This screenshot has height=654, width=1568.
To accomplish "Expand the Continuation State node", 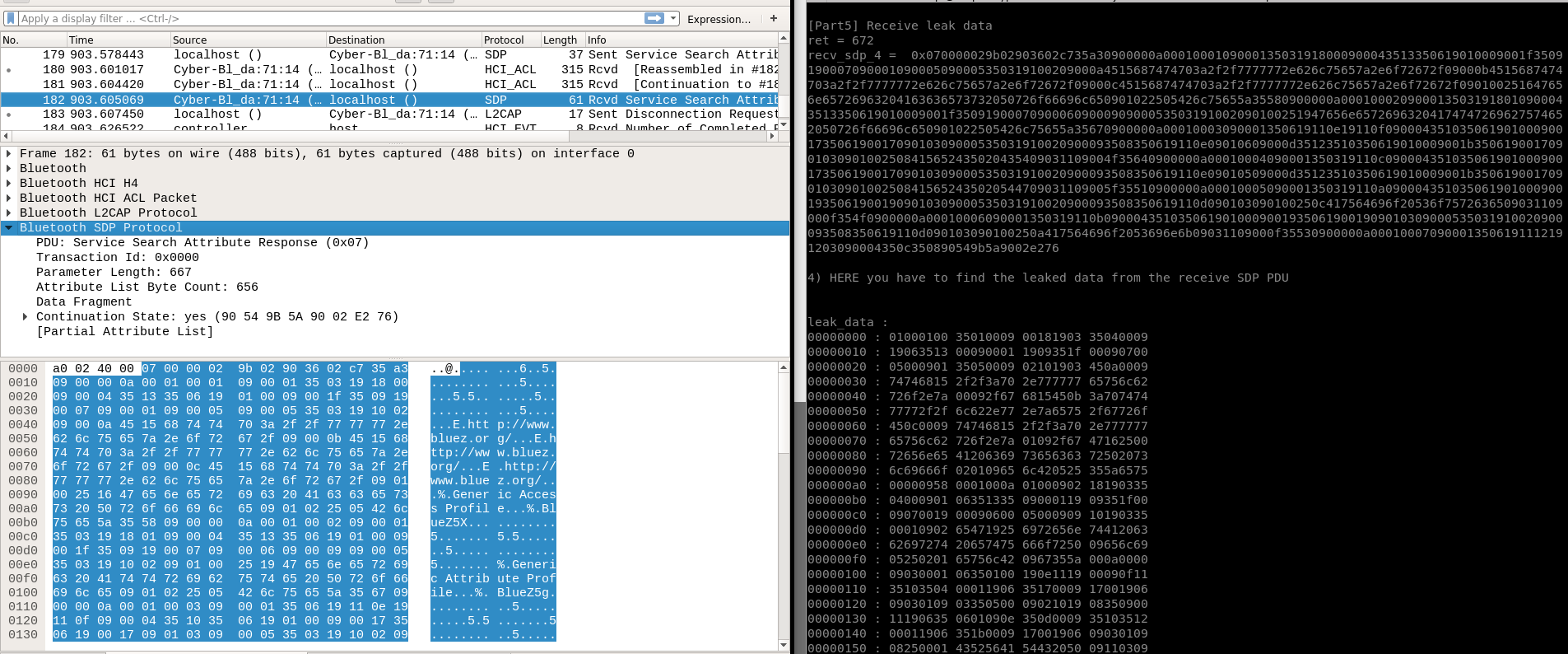I will (26, 316).
